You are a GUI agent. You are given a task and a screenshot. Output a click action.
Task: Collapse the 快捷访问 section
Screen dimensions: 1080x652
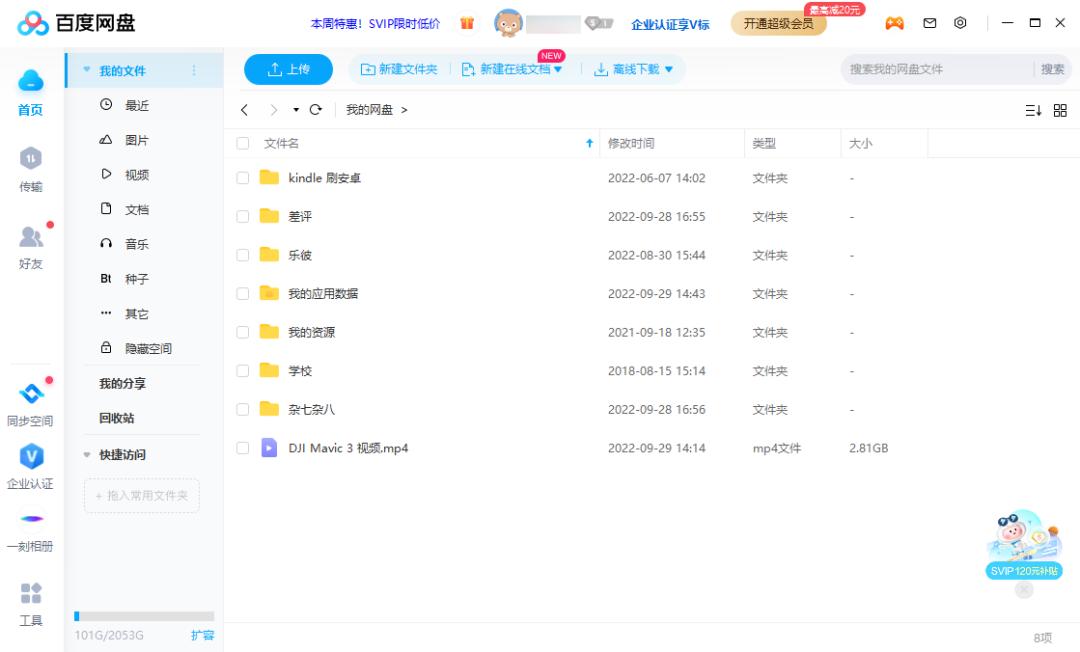click(87, 455)
